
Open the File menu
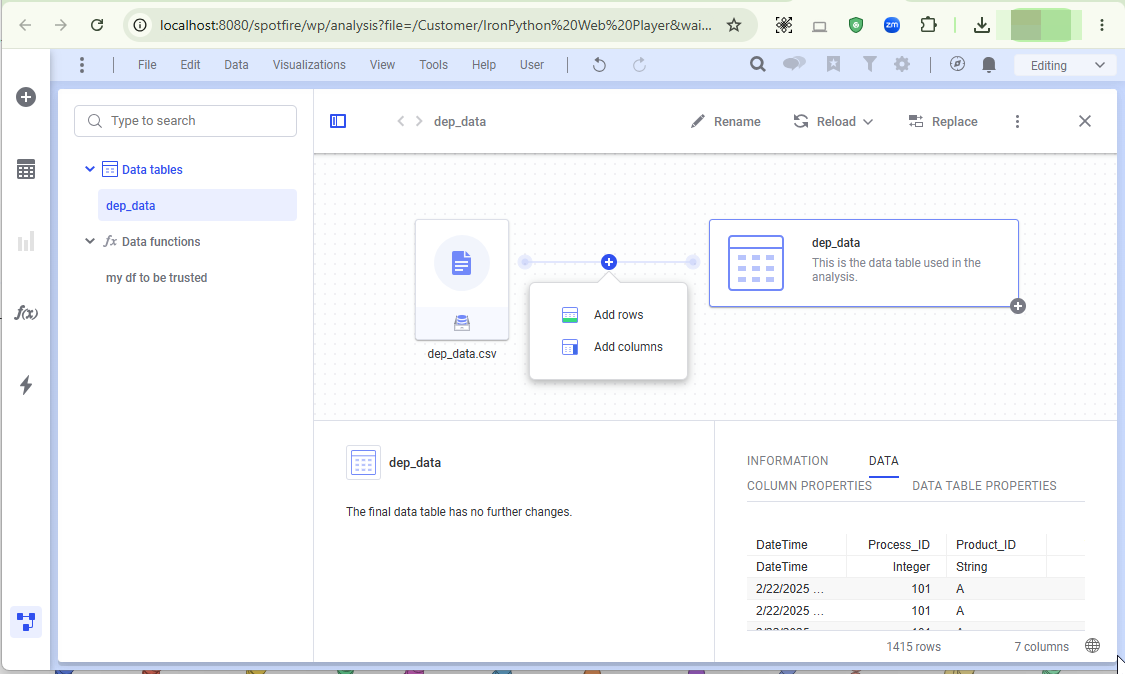(x=147, y=65)
